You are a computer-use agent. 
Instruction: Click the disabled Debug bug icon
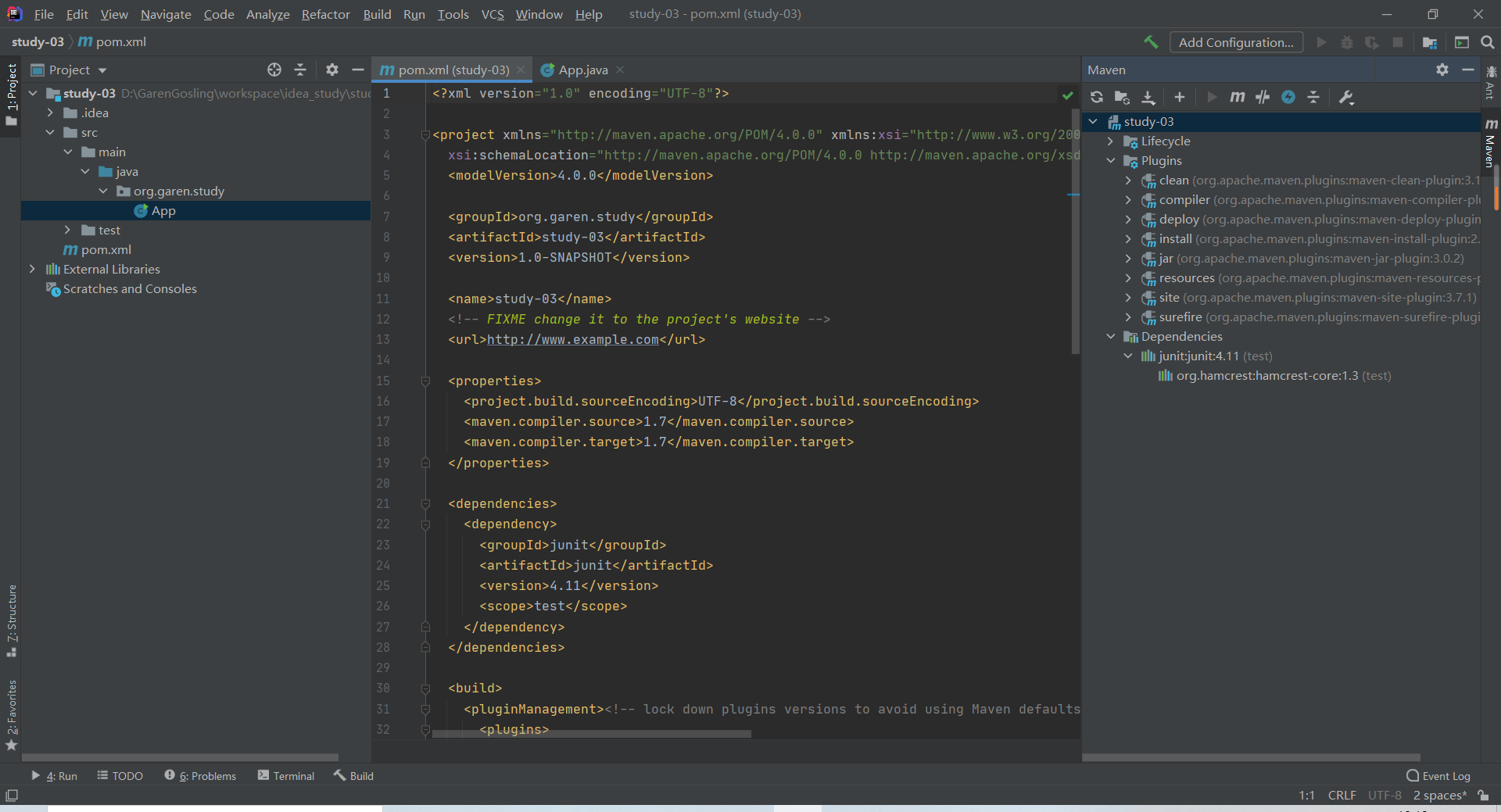click(x=1346, y=42)
